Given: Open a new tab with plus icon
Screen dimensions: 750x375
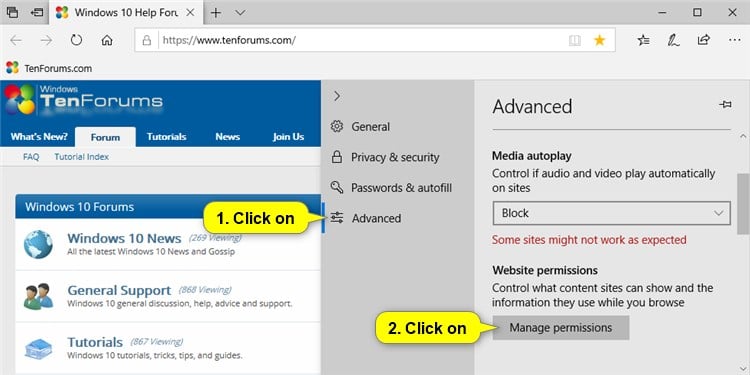Looking at the screenshot, I should point(216,12).
